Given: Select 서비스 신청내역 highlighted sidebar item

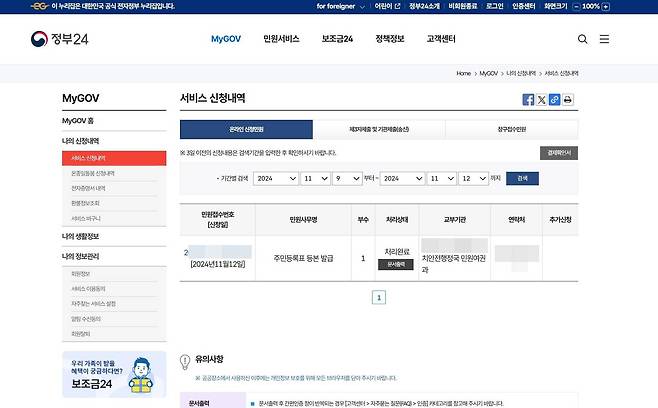Looking at the screenshot, I should tap(114, 158).
